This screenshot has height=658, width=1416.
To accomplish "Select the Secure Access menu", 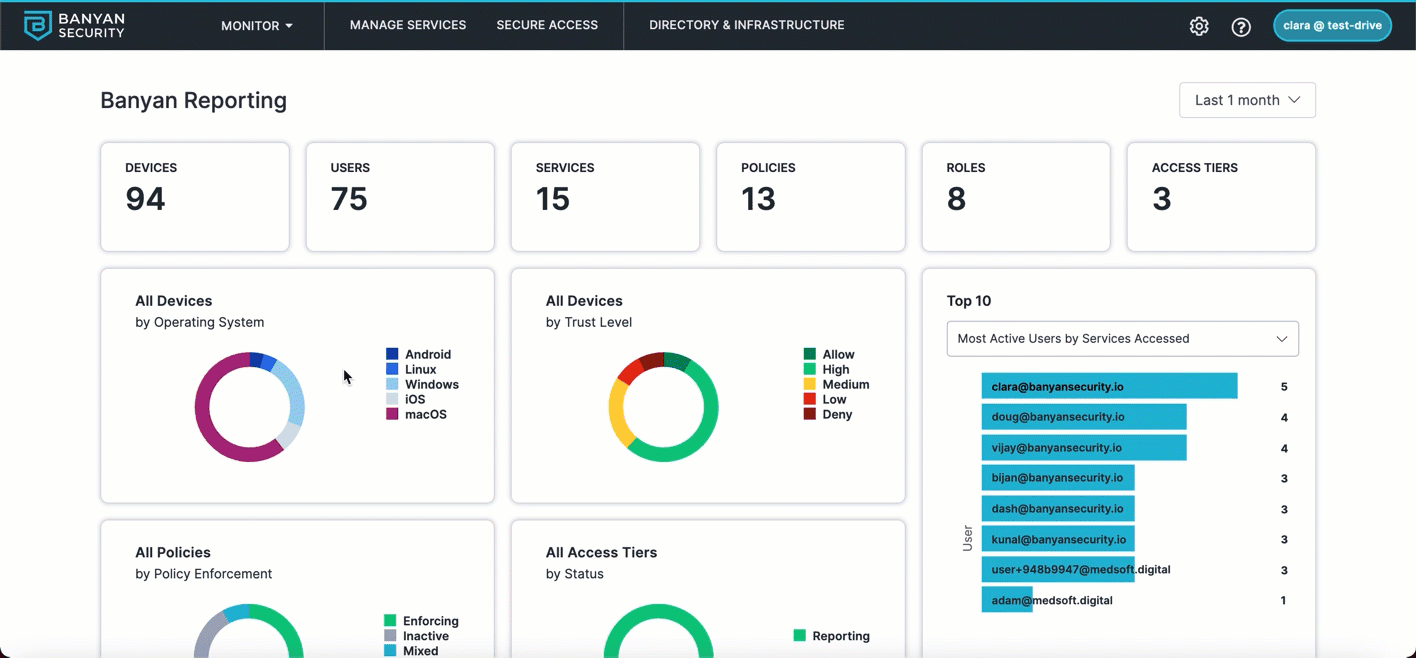I will pyautogui.click(x=547, y=25).
